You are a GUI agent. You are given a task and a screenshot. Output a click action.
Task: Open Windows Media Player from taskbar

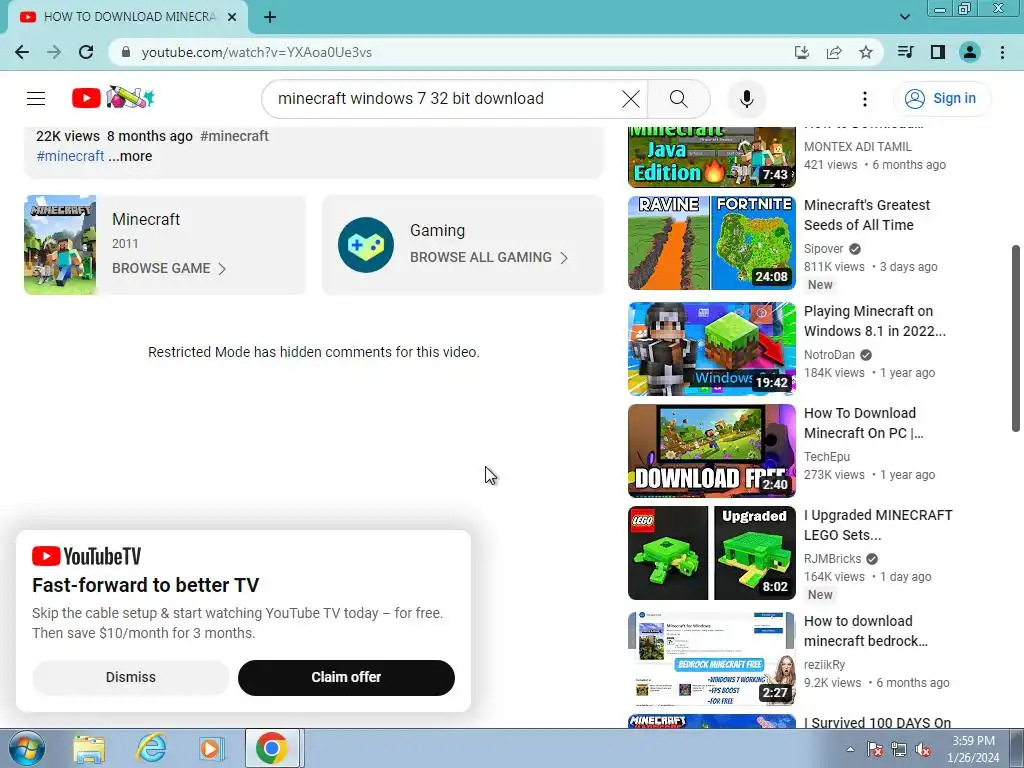tap(211, 748)
